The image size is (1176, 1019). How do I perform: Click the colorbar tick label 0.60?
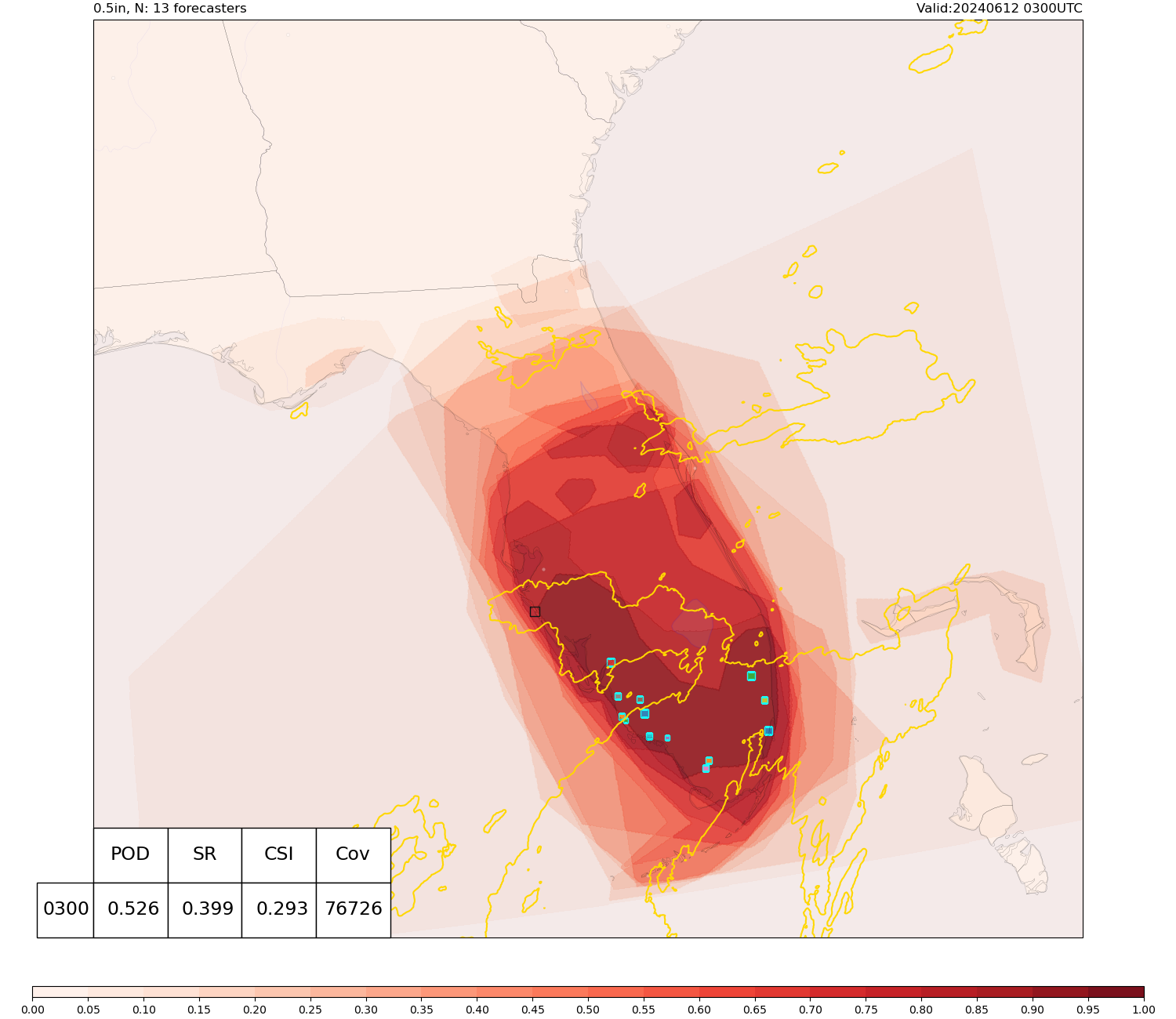(x=700, y=1010)
